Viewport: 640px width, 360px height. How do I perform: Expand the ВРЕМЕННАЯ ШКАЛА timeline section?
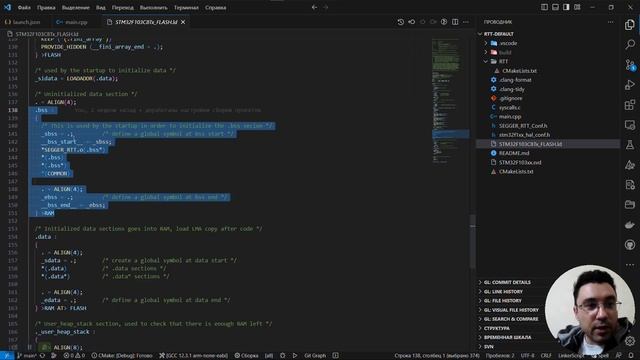[507, 338]
